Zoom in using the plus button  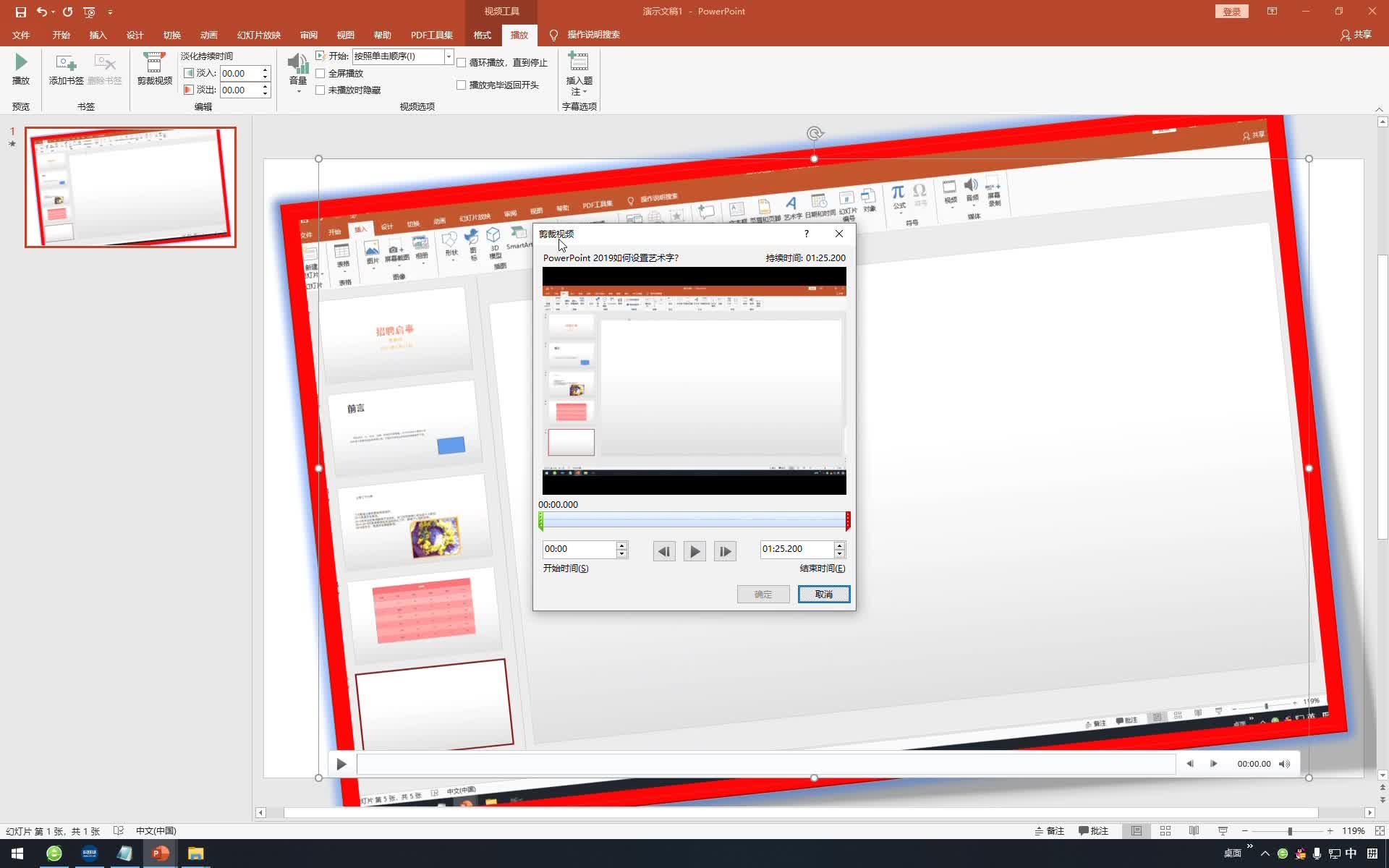point(1330,831)
